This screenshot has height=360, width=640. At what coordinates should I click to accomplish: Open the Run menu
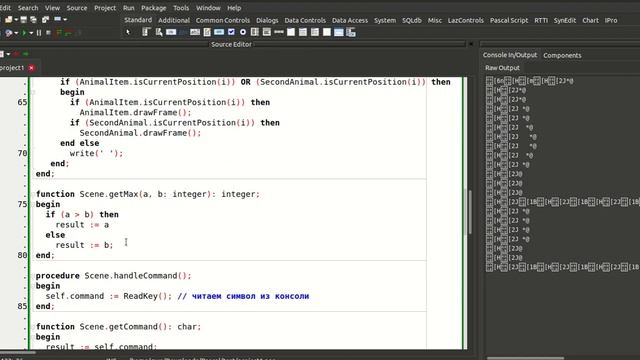coord(129,8)
